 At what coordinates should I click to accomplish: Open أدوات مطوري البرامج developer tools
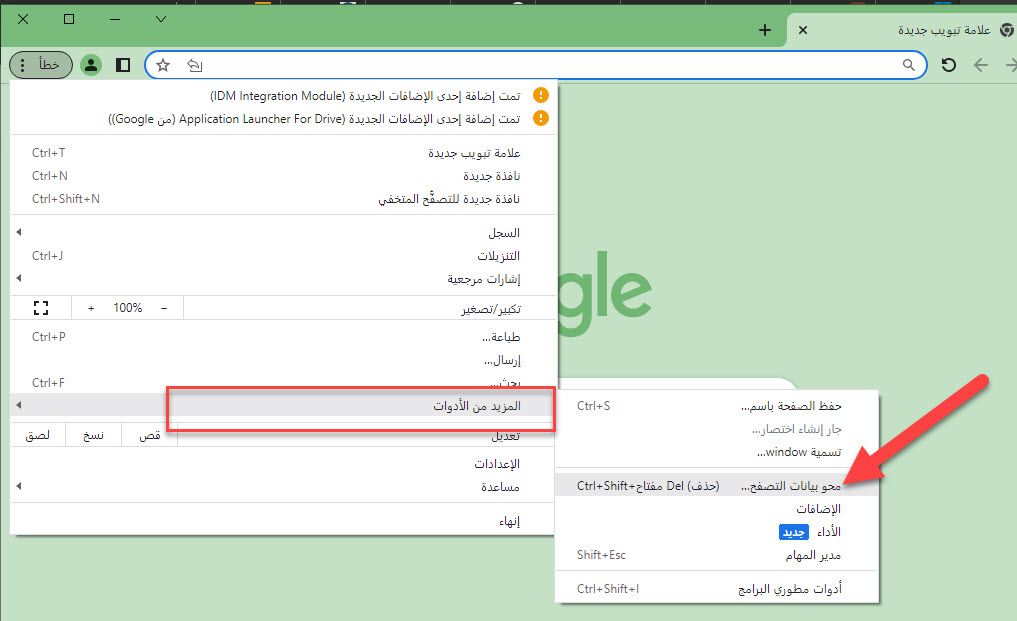pyautogui.click(x=717, y=589)
